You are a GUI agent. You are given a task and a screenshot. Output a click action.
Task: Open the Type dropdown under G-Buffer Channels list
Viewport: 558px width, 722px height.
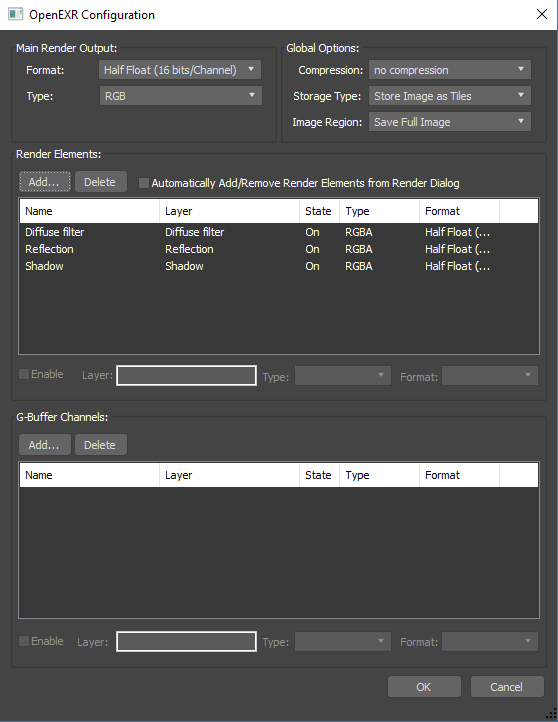343,641
